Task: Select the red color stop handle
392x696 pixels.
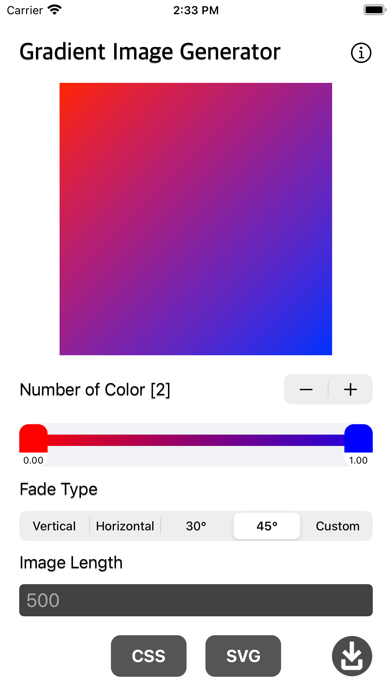Action: (33, 438)
